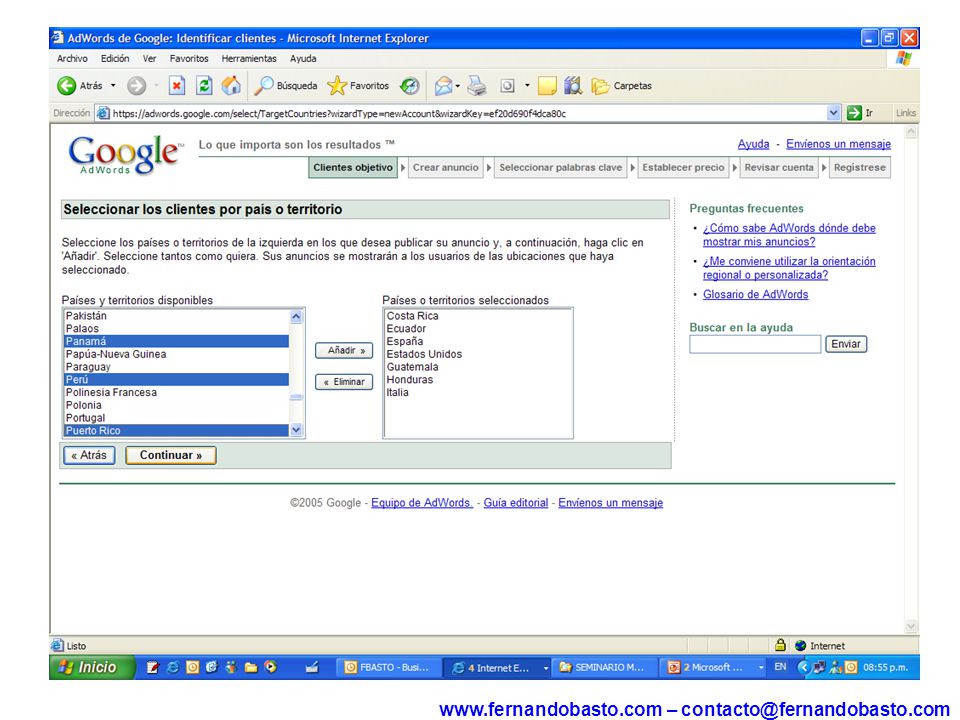Open the Mail envelope toolbar icon
Screen dimensions: 960x720
pos(443,86)
